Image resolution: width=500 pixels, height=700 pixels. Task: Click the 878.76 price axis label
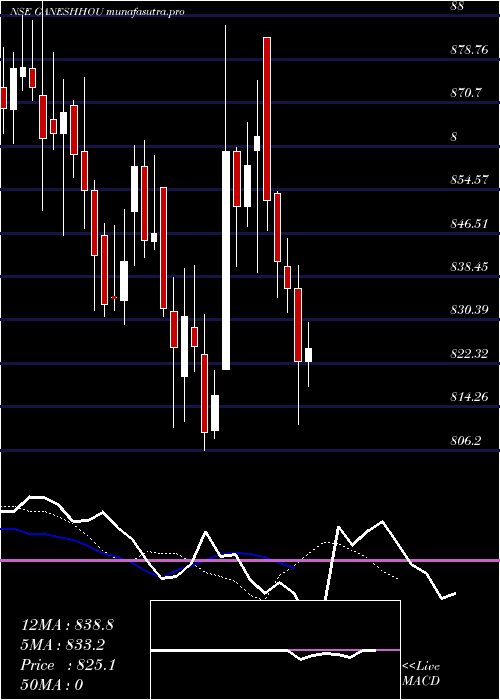click(469, 50)
